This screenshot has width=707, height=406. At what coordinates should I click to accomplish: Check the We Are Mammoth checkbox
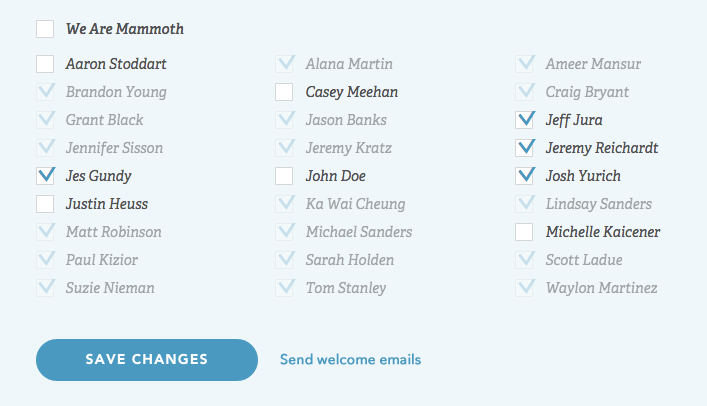(x=45, y=29)
